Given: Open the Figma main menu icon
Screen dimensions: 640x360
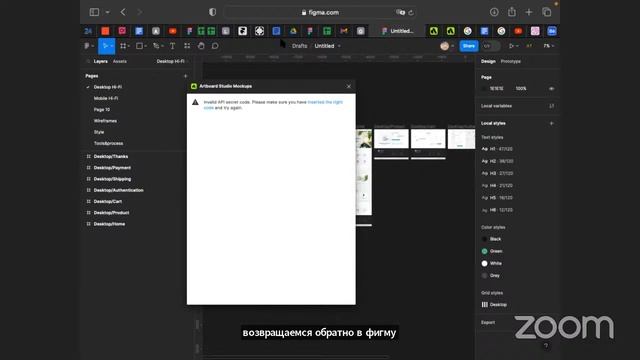Looking at the screenshot, I should click(x=87, y=46).
